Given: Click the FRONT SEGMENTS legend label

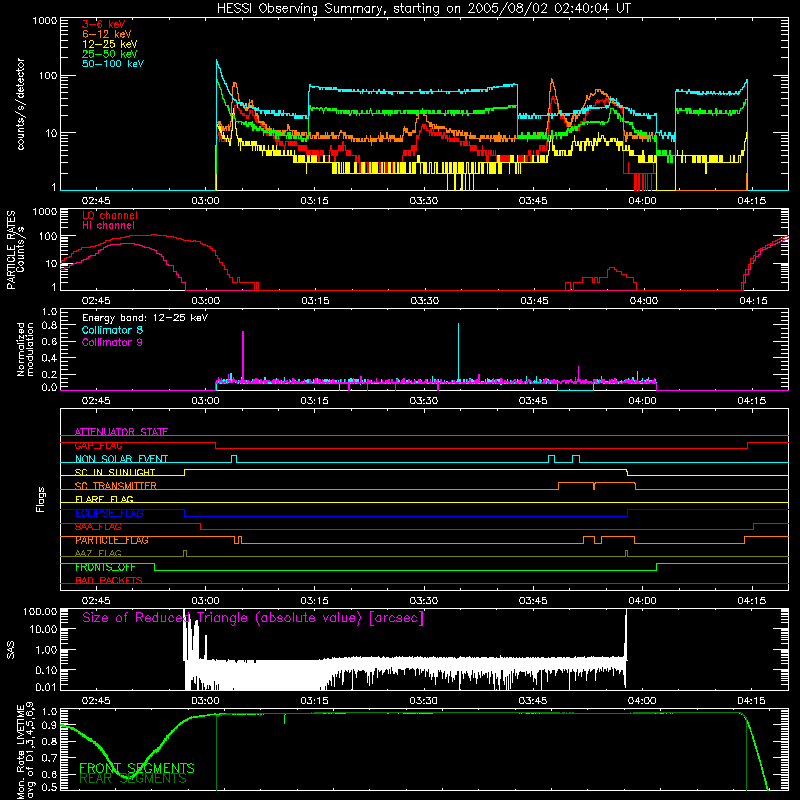Looking at the screenshot, I should (137, 768).
